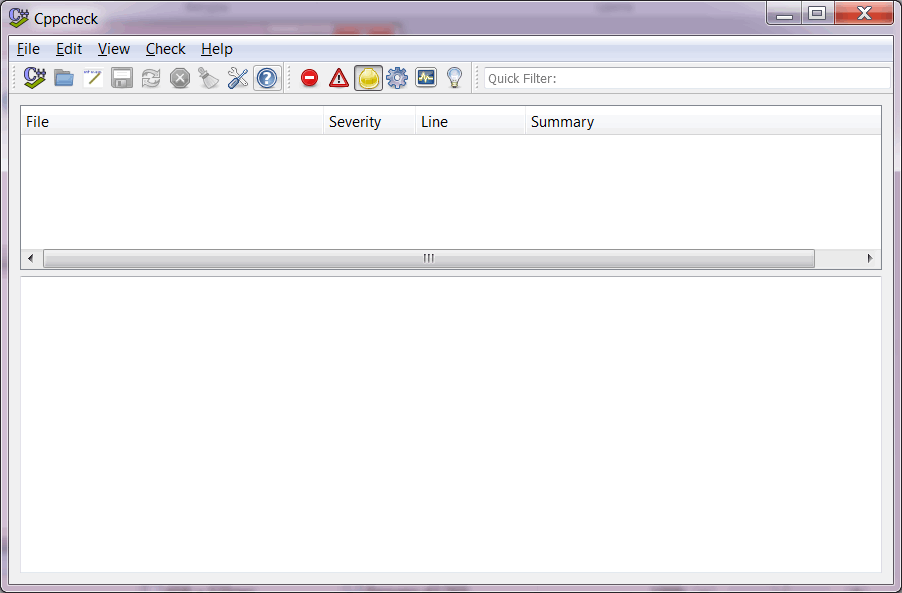
Task: Click the horizontal scrollbar thumb
Action: point(429,259)
